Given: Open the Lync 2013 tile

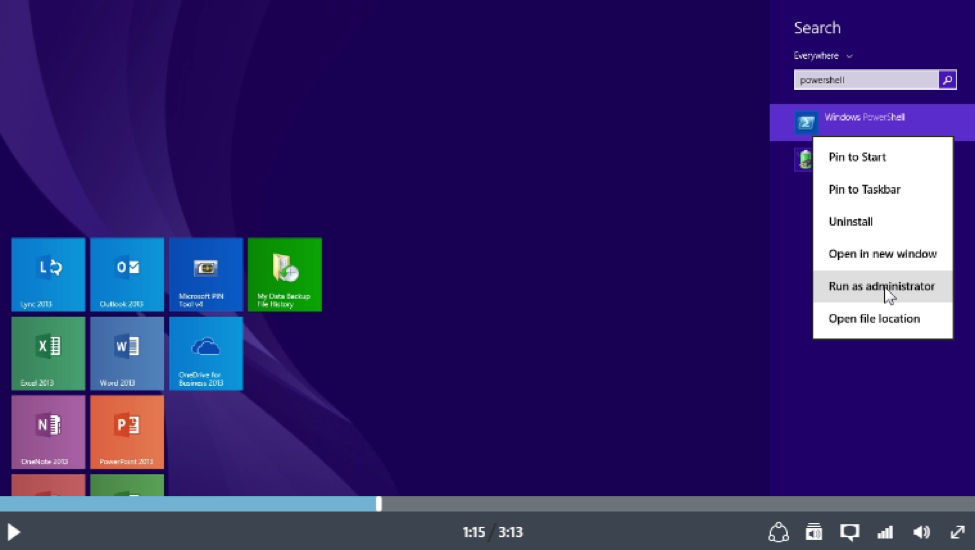Looking at the screenshot, I should click(x=49, y=274).
